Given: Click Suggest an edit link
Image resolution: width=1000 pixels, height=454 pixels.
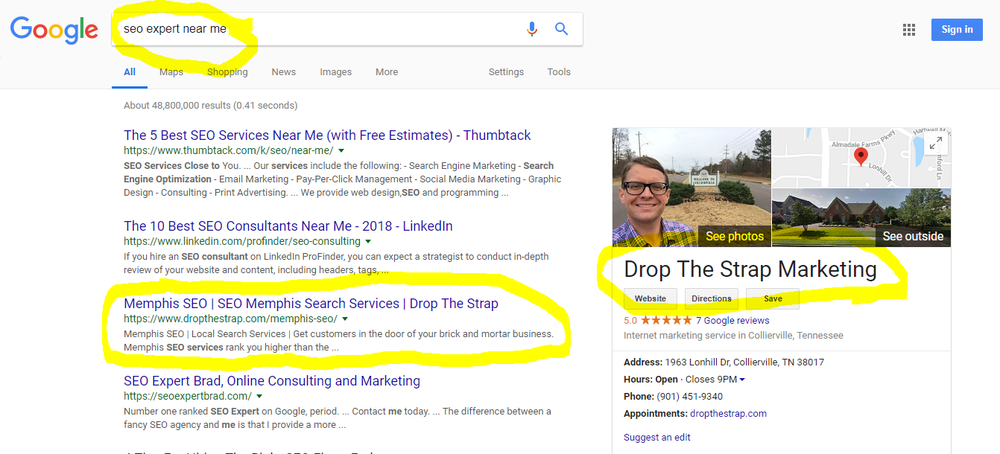Looking at the screenshot, I should click(x=657, y=438).
